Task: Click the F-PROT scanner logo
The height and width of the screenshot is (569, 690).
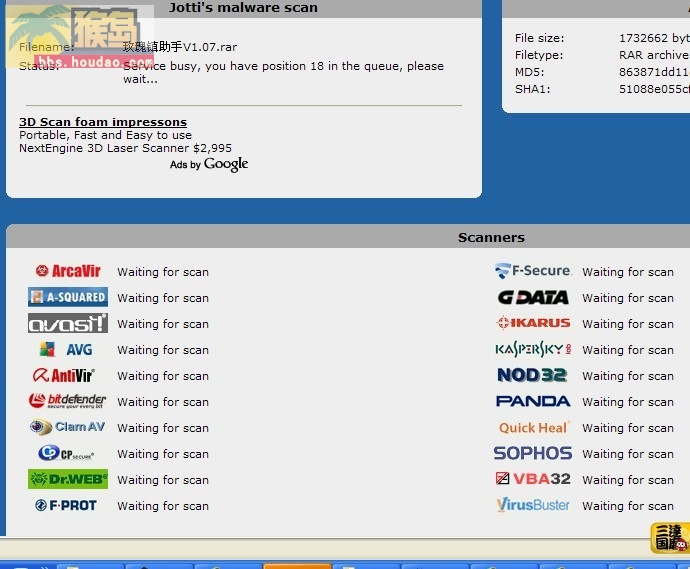Action: tap(66, 505)
